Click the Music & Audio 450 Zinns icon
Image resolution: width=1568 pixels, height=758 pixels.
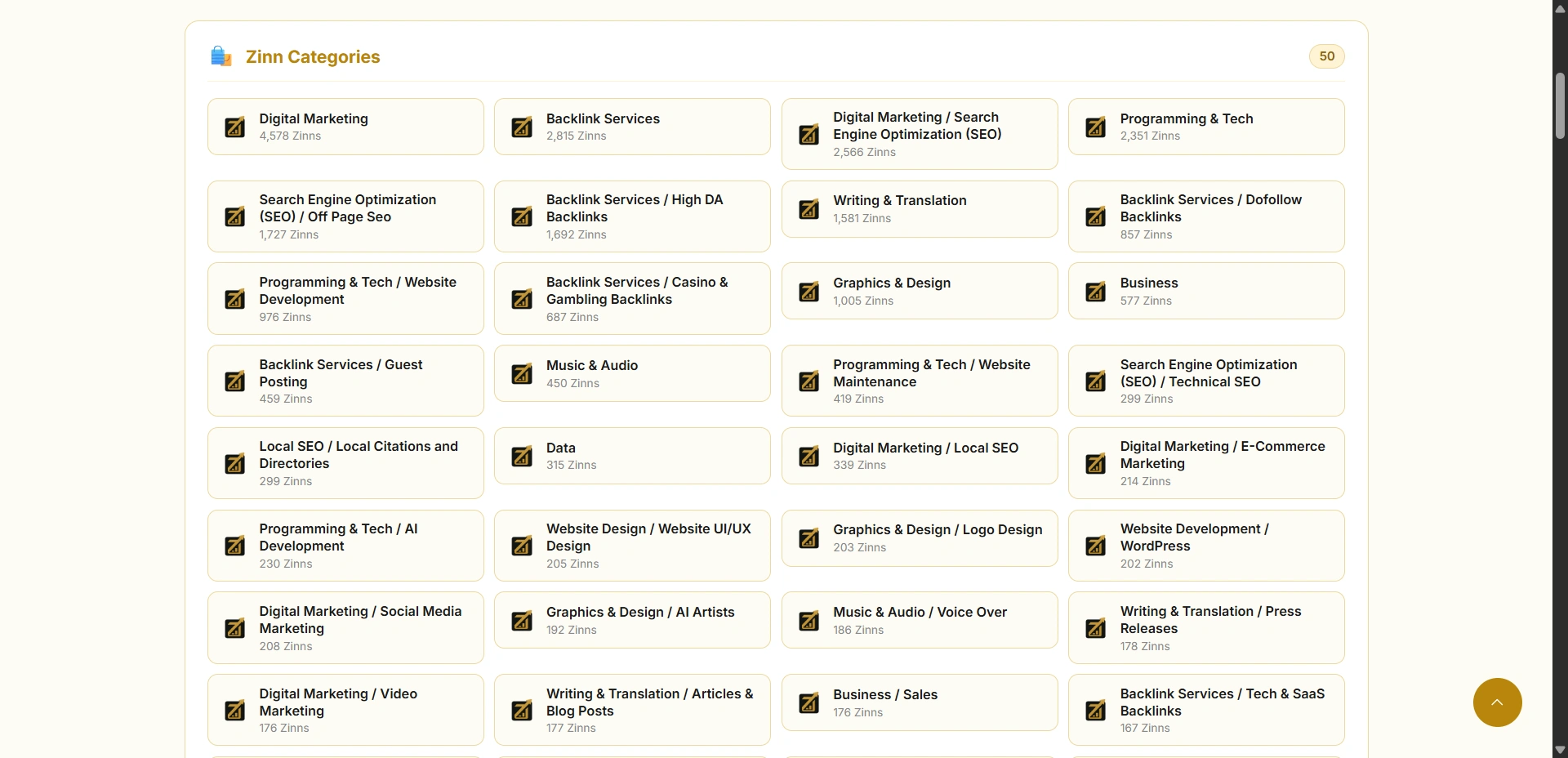click(522, 374)
